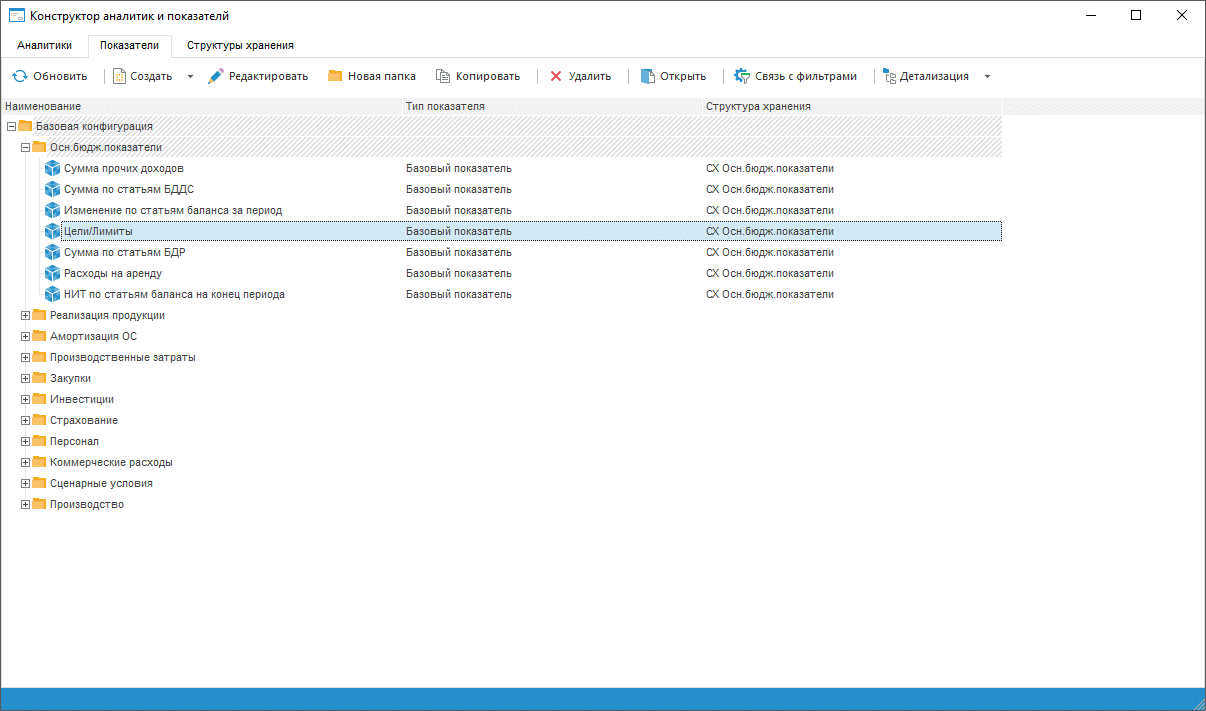Switch to the Аналитики tab
Image resolution: width=1206 pixels, height=711 pixels.
point(45,45)
